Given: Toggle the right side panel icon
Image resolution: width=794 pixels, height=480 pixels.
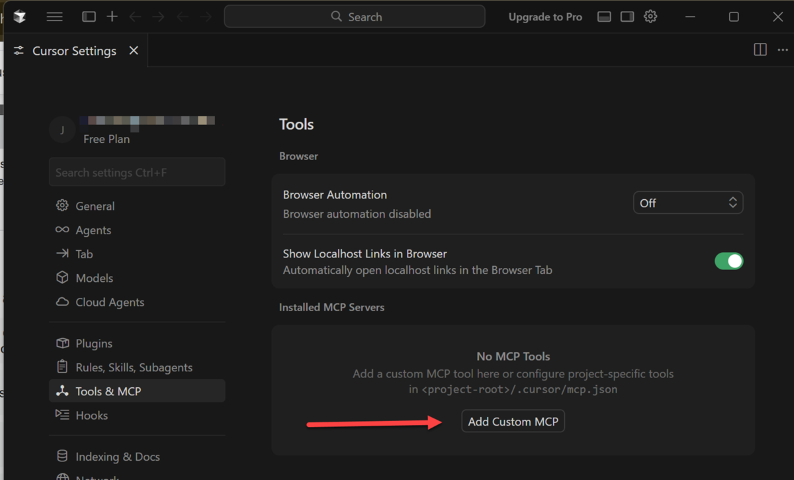Looking at the screenshot, I should tap(627, 17).
